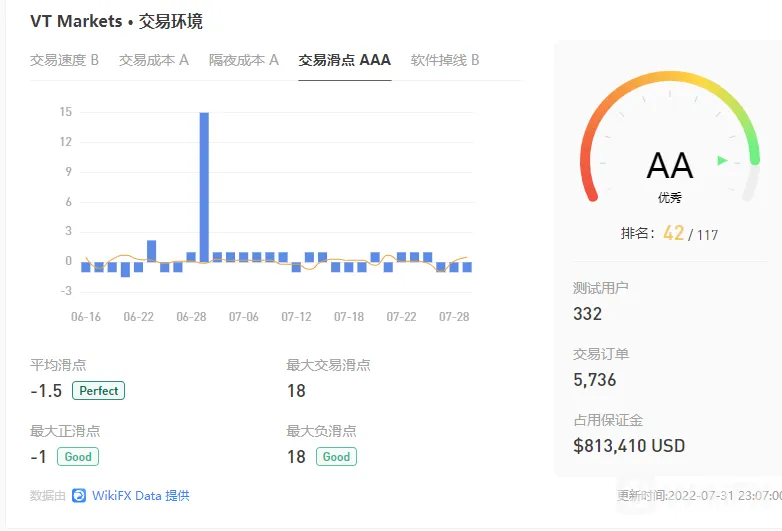Click the ranking number 42

pos(673,233)
